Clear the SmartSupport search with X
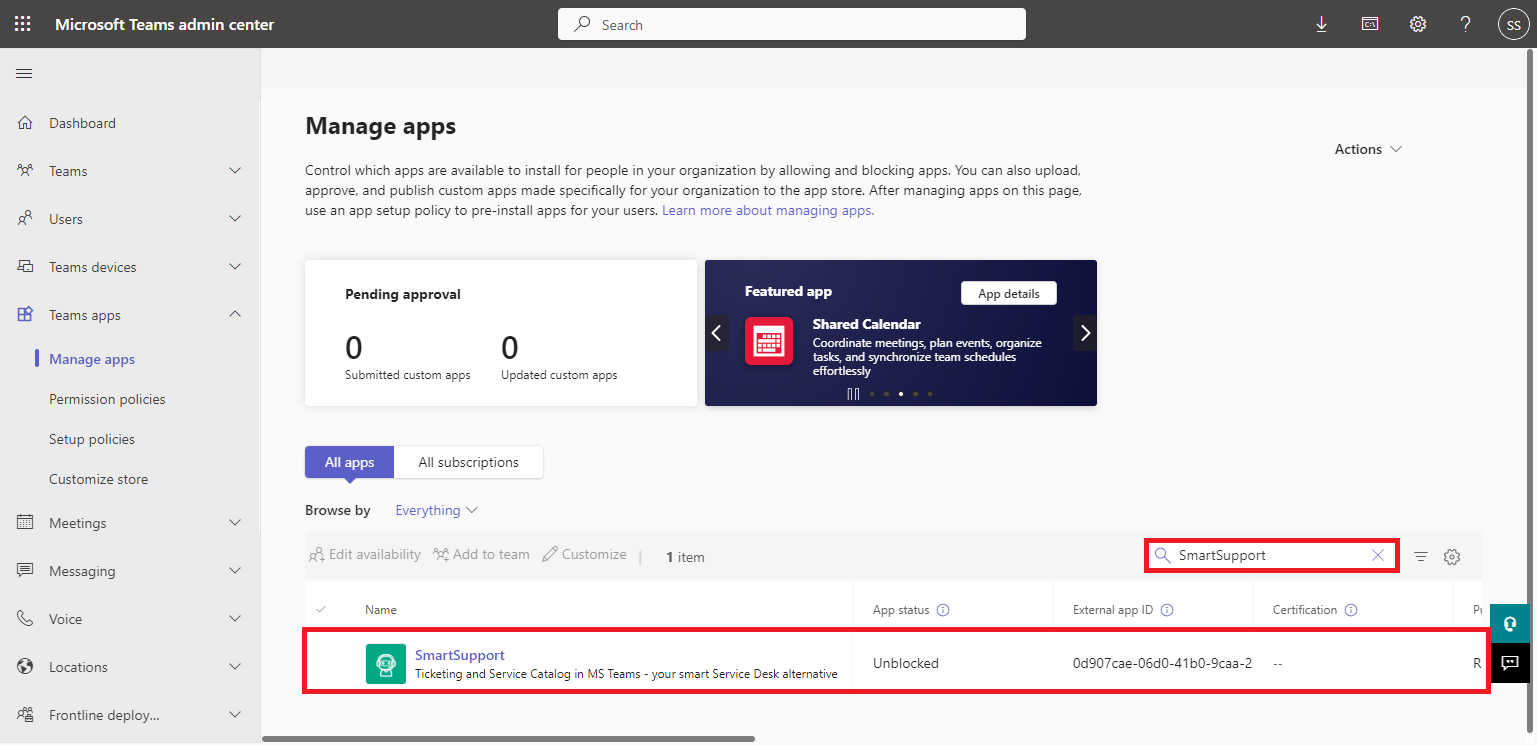1537x745 pixels. tap(1378, 555)
